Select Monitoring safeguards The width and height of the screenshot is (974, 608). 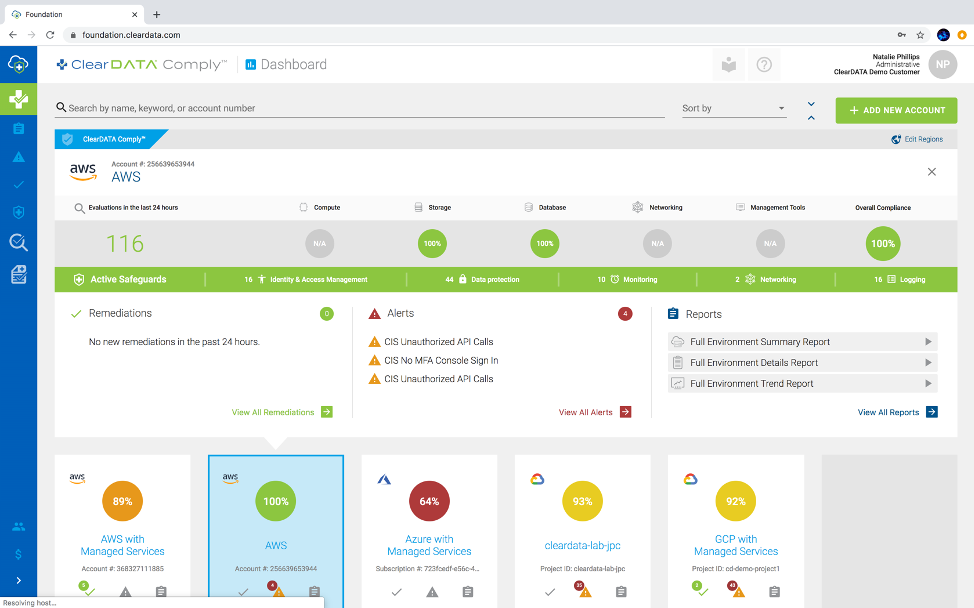point(627,279)
